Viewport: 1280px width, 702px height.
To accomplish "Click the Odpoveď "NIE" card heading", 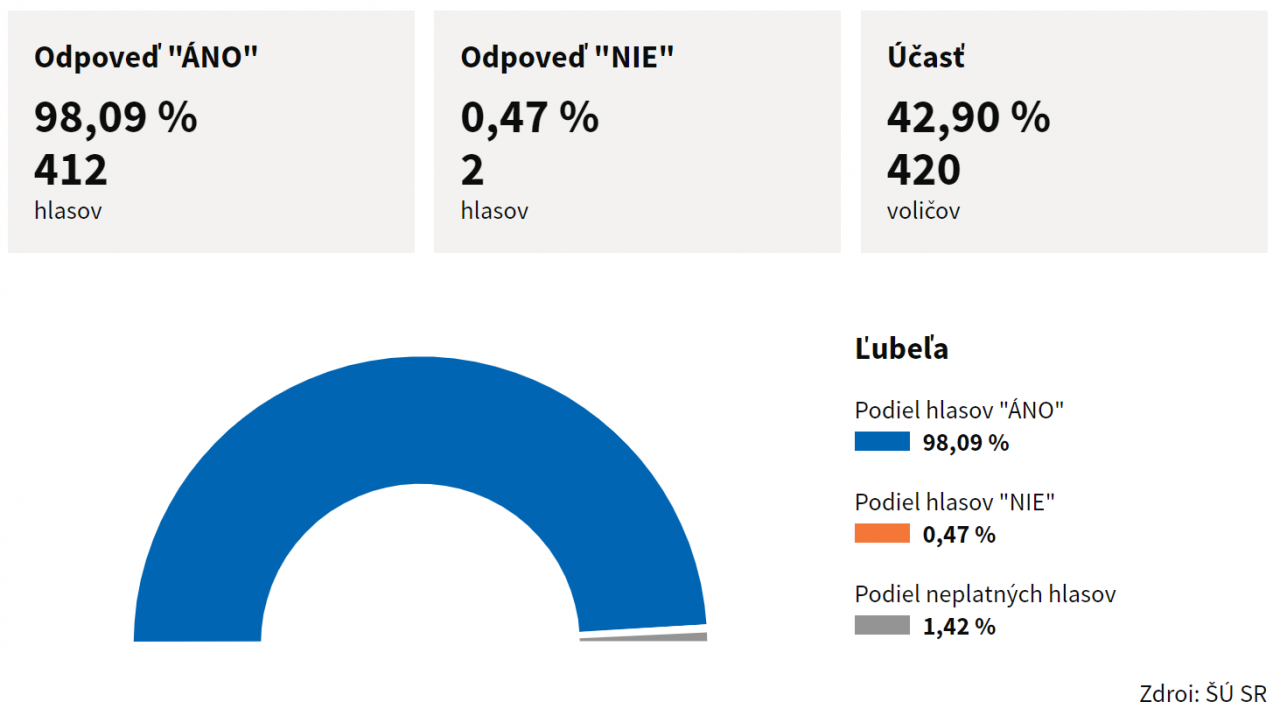I will pyautogui.click(x=567, y=57).
